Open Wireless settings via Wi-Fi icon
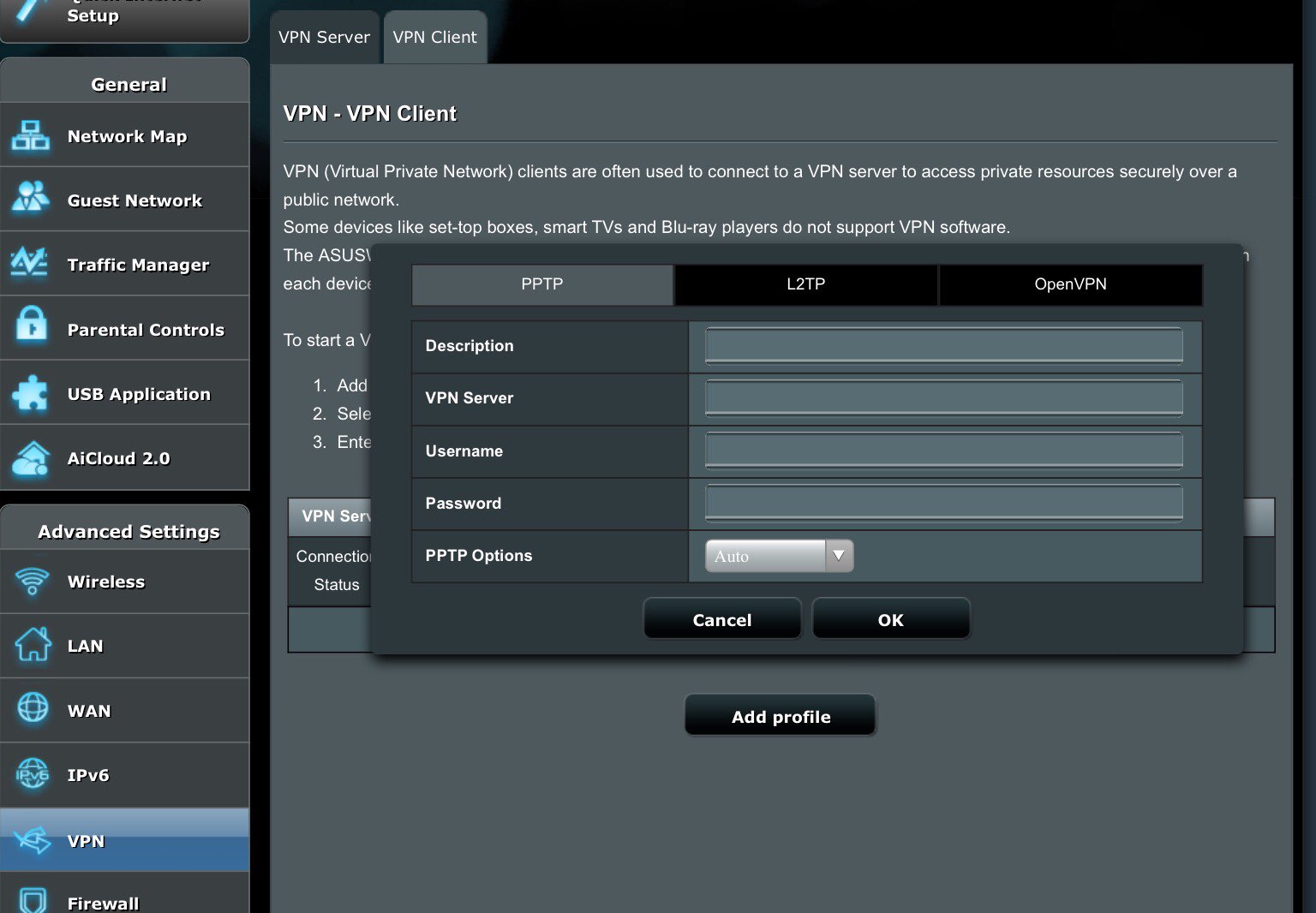The width and height of the screenshot is (1316, 913). (33, 582)
